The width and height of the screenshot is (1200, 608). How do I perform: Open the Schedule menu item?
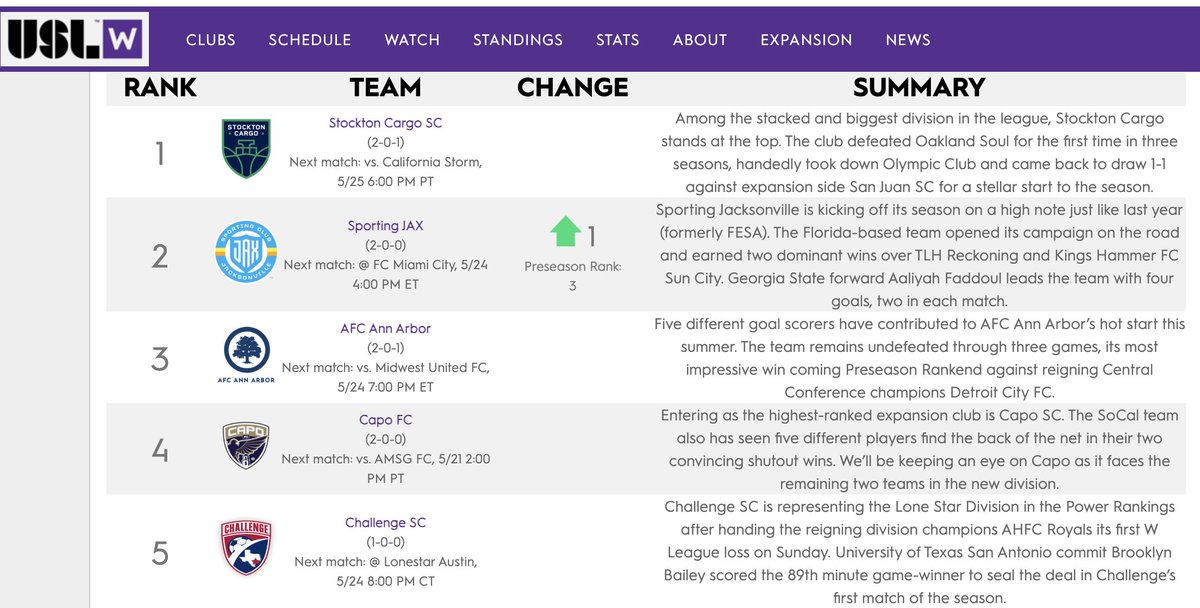(310, 40)
